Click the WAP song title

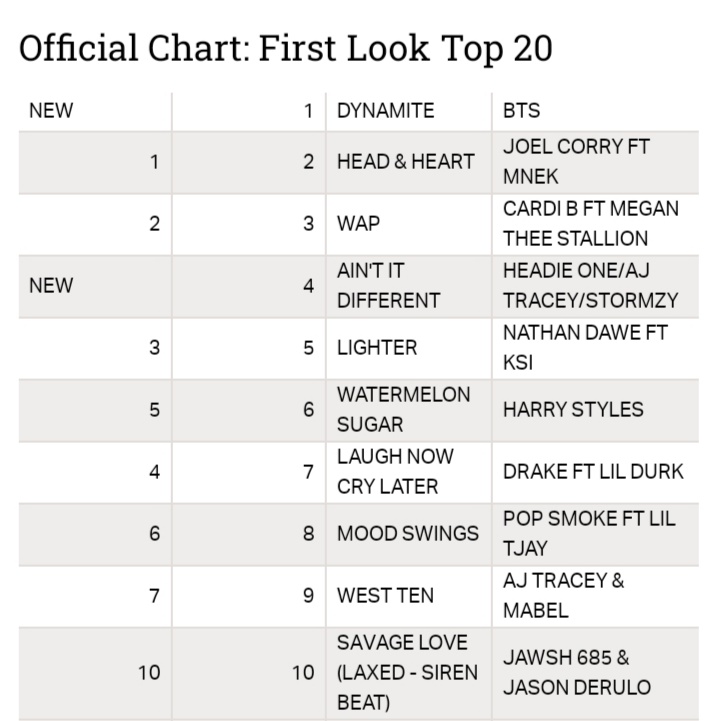click(x=359, y=223)
